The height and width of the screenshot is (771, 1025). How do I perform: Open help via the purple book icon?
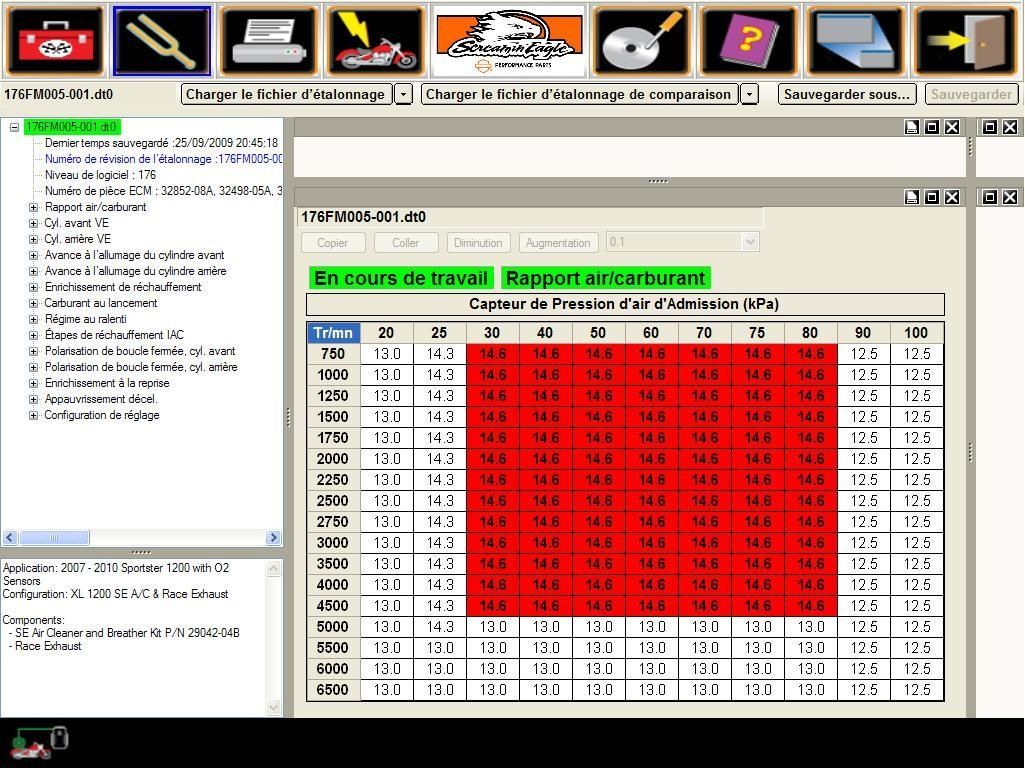pyautogui.click(x=747, y=40)
